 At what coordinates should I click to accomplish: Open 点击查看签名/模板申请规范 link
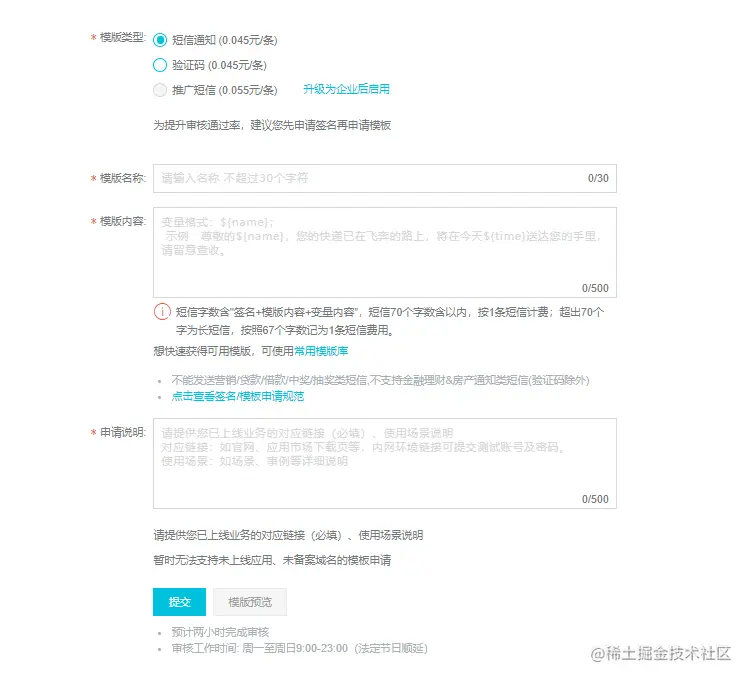tap(238, 396)
